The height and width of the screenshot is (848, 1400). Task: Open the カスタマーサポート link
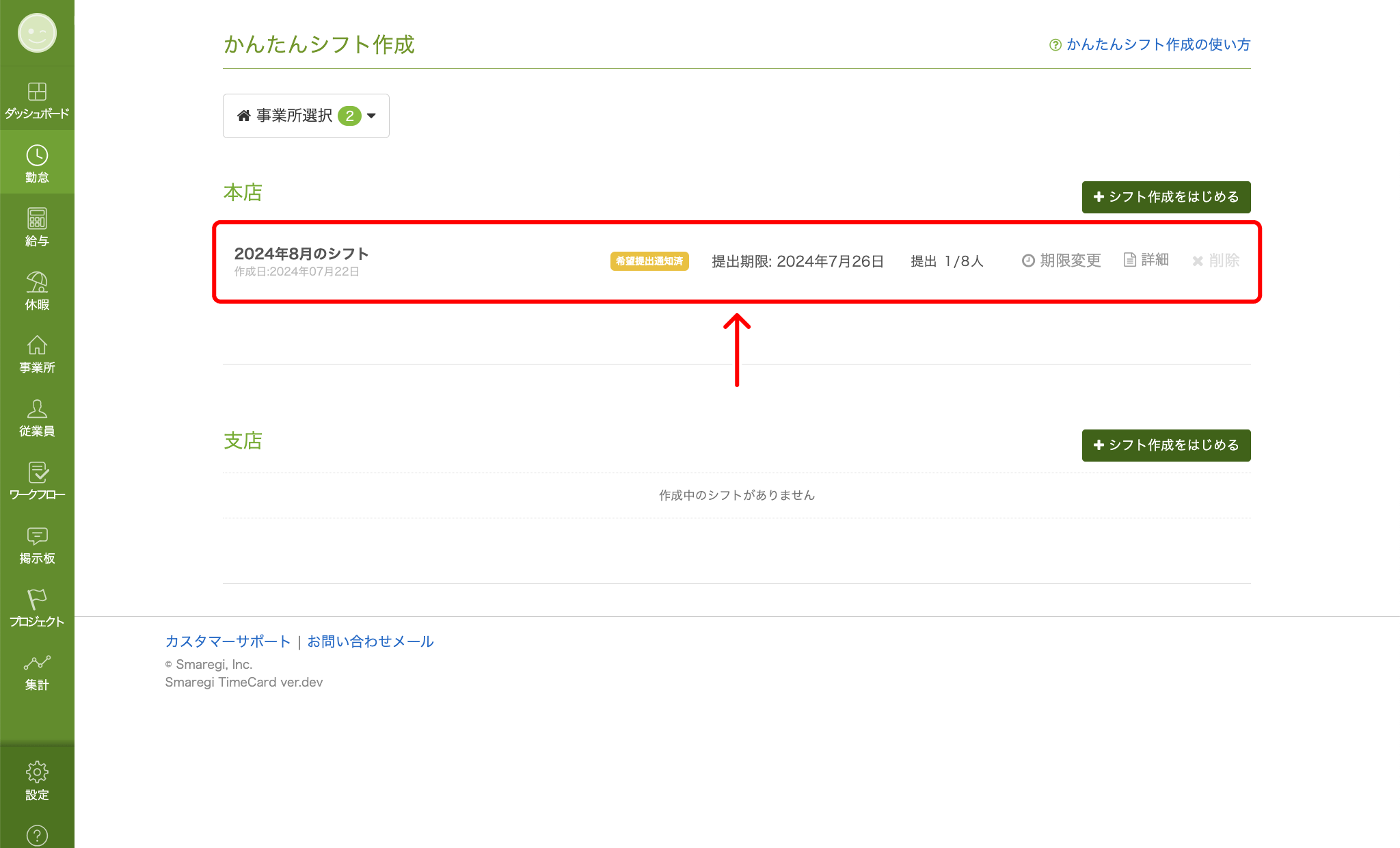click(228, 641)
